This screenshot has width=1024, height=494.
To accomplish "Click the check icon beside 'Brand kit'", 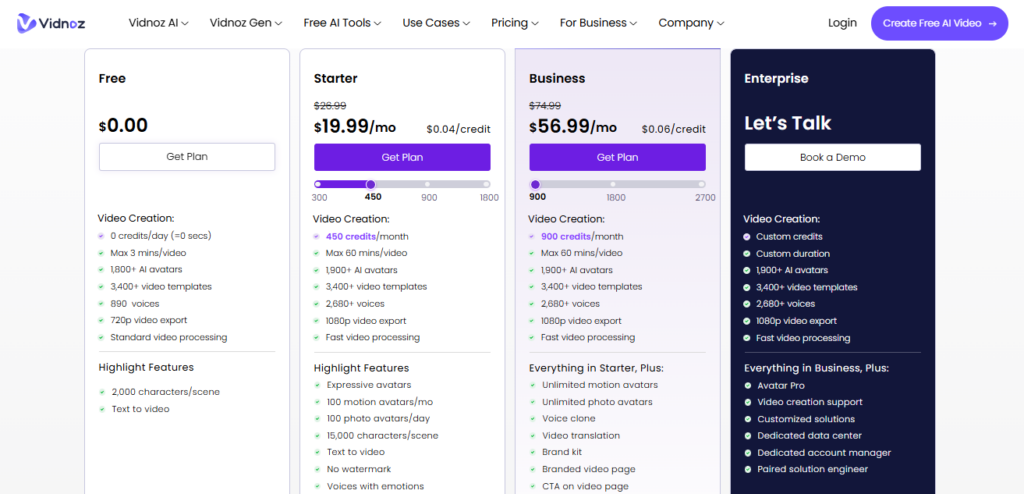I will coord(533,452).
